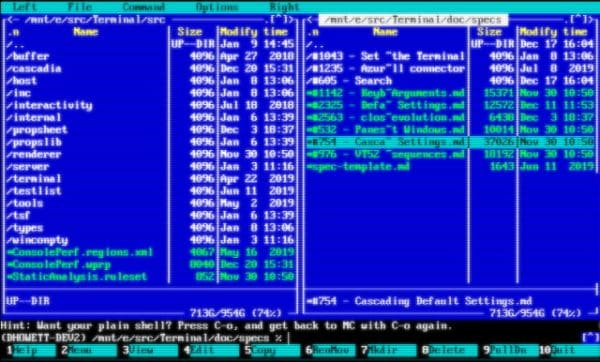Click right panel history back arrow
The width and height of the screenshot is (600, 362).
tap(311, 19)
